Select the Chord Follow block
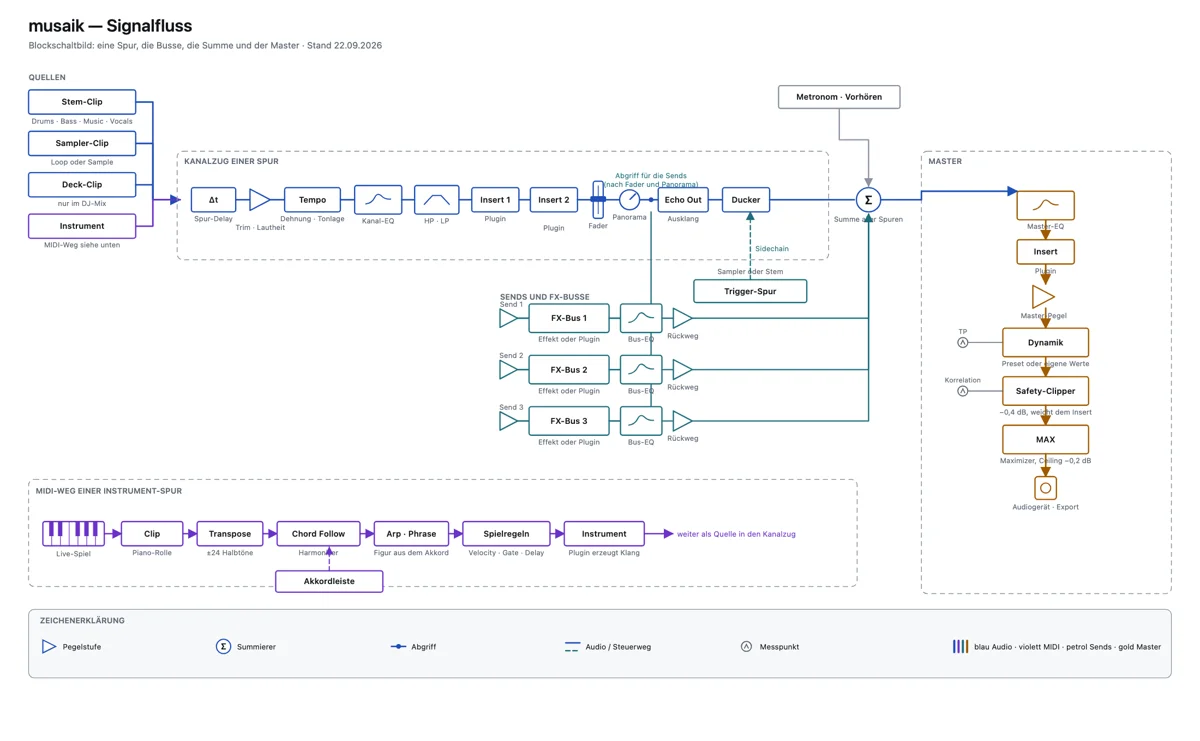1200x741 pixels. pos(318,534)
